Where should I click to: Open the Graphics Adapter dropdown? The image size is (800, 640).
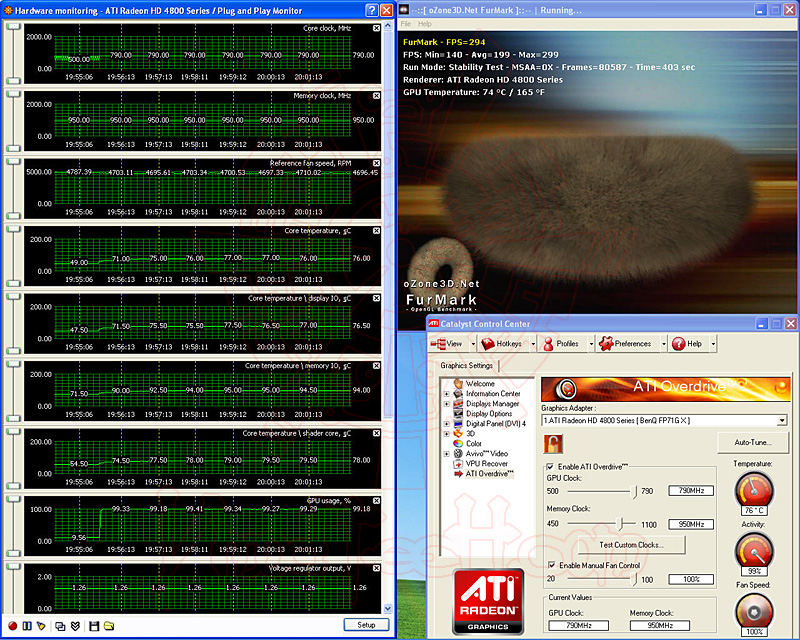[782, 421]
